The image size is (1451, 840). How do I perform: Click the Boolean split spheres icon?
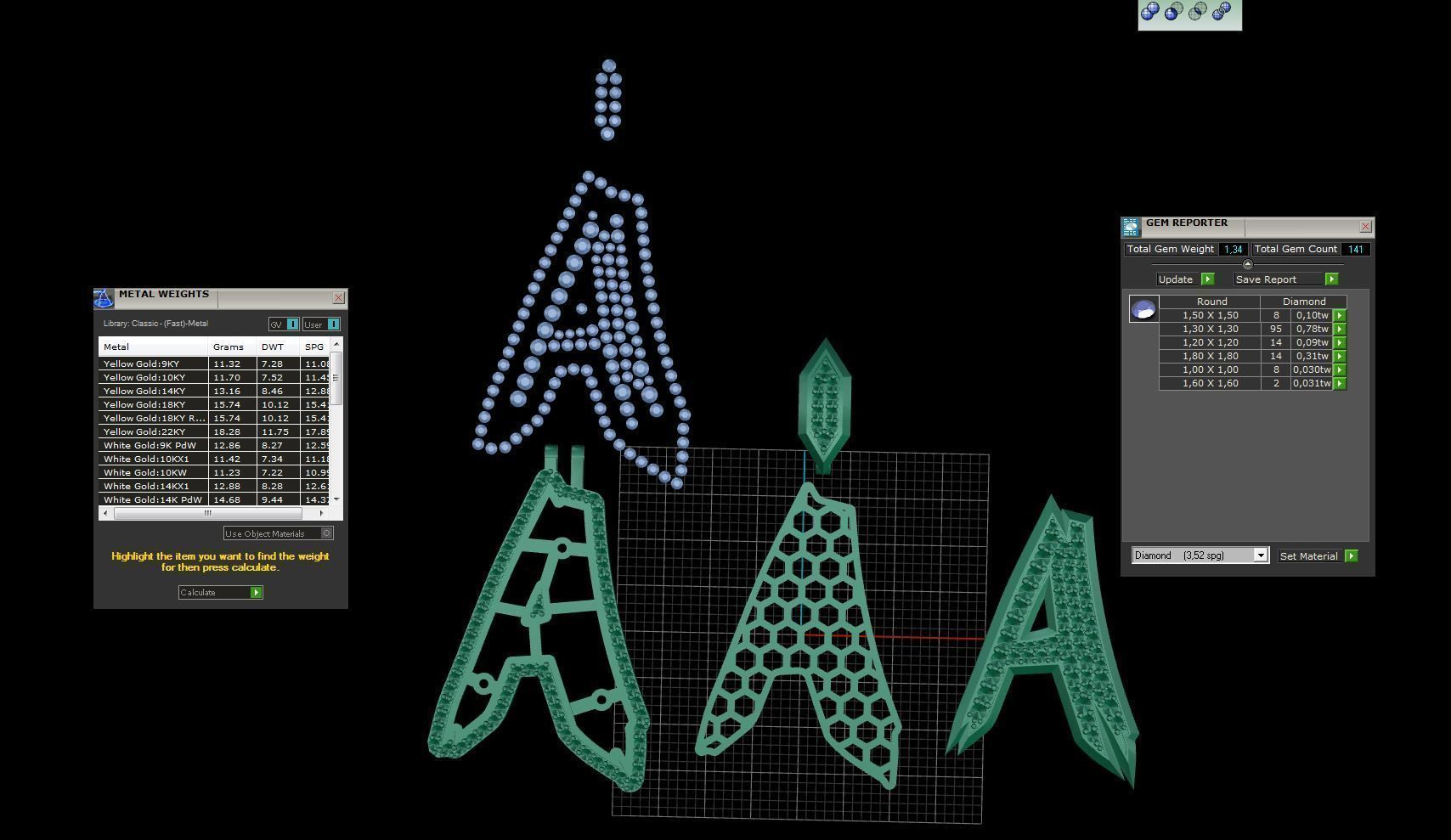[1222, 11]
